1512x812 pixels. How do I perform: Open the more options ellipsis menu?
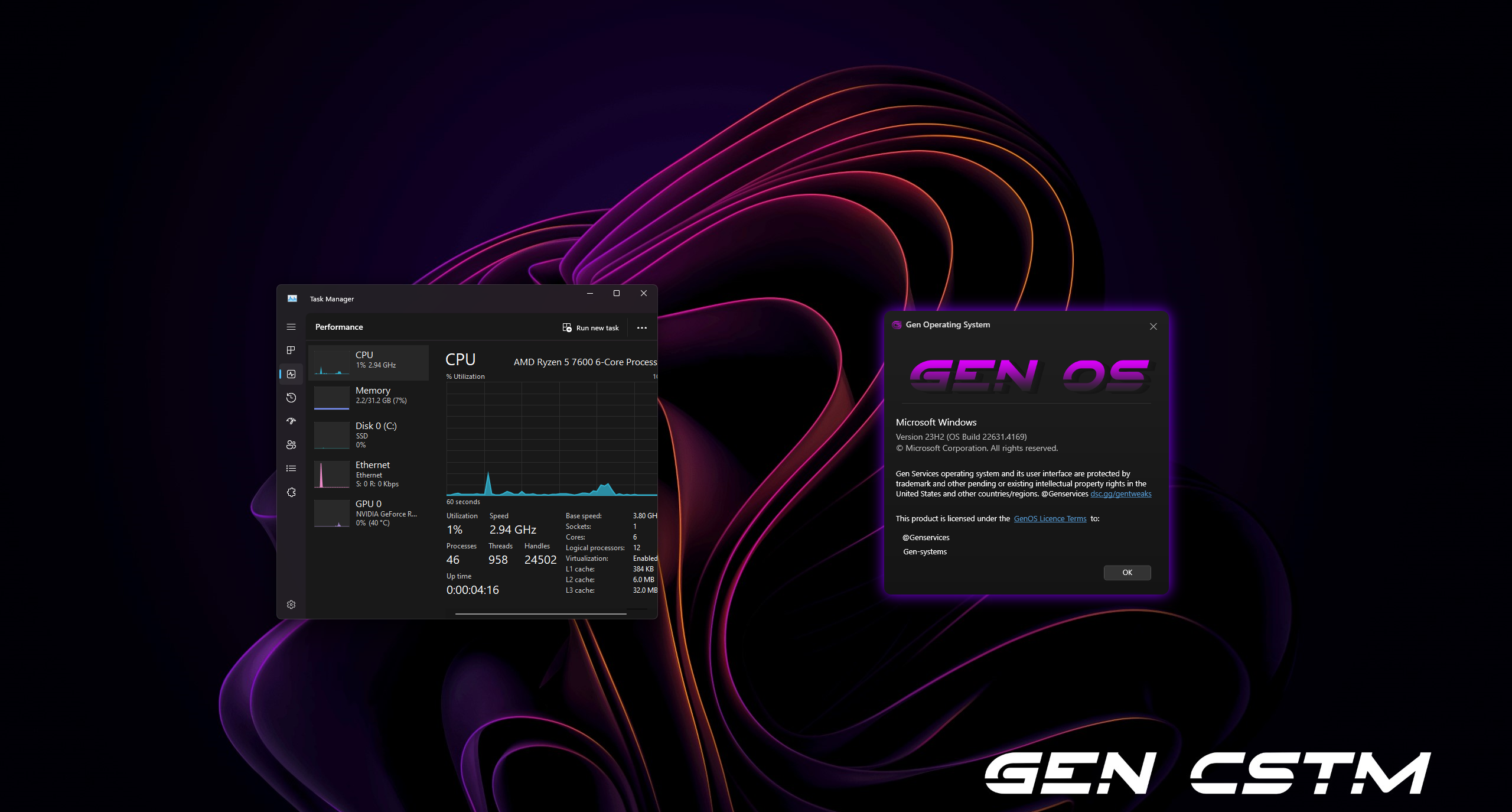tap(641, 327)
